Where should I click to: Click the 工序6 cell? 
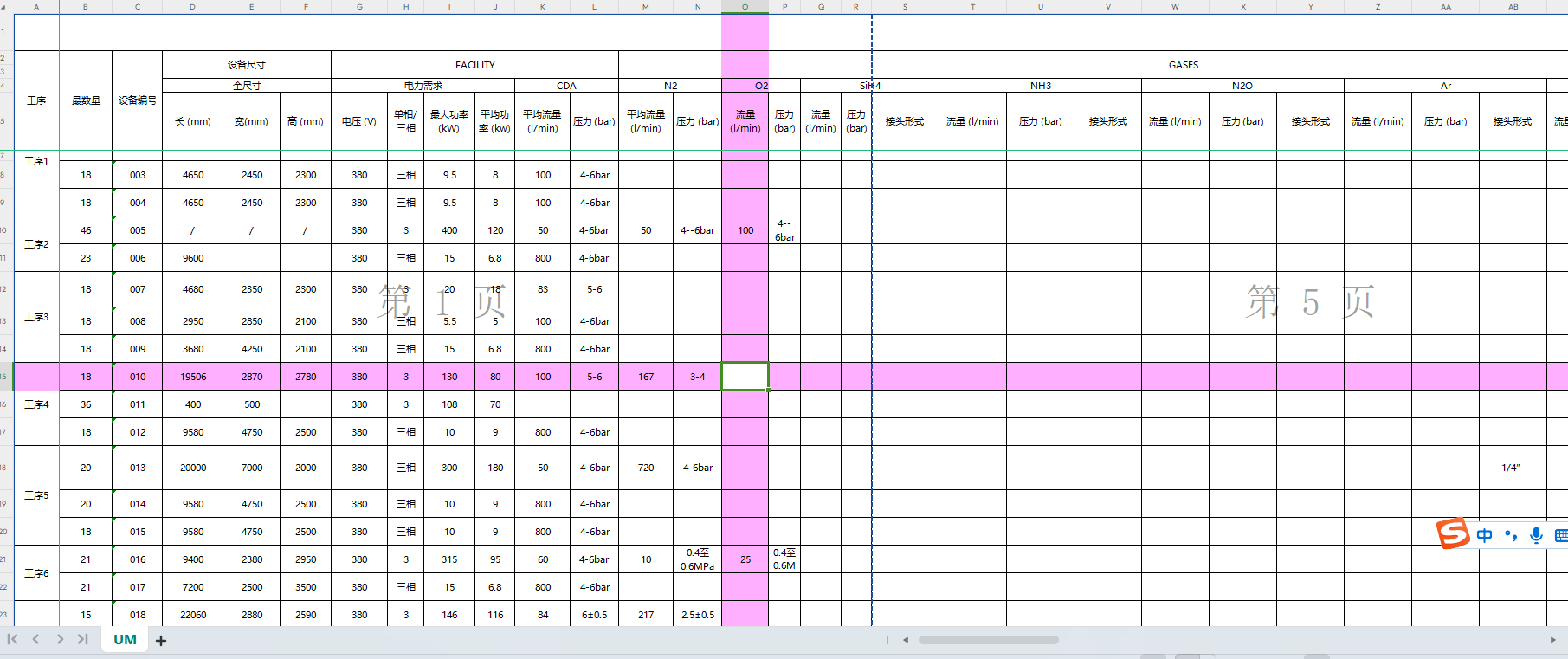[36, 573]
